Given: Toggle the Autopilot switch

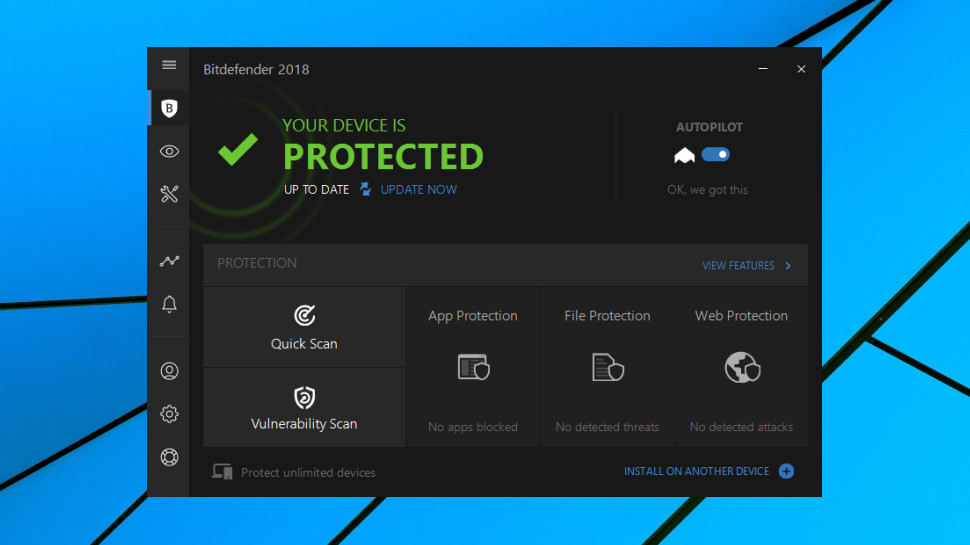Looking at the screenshot, I should (716, 155).
